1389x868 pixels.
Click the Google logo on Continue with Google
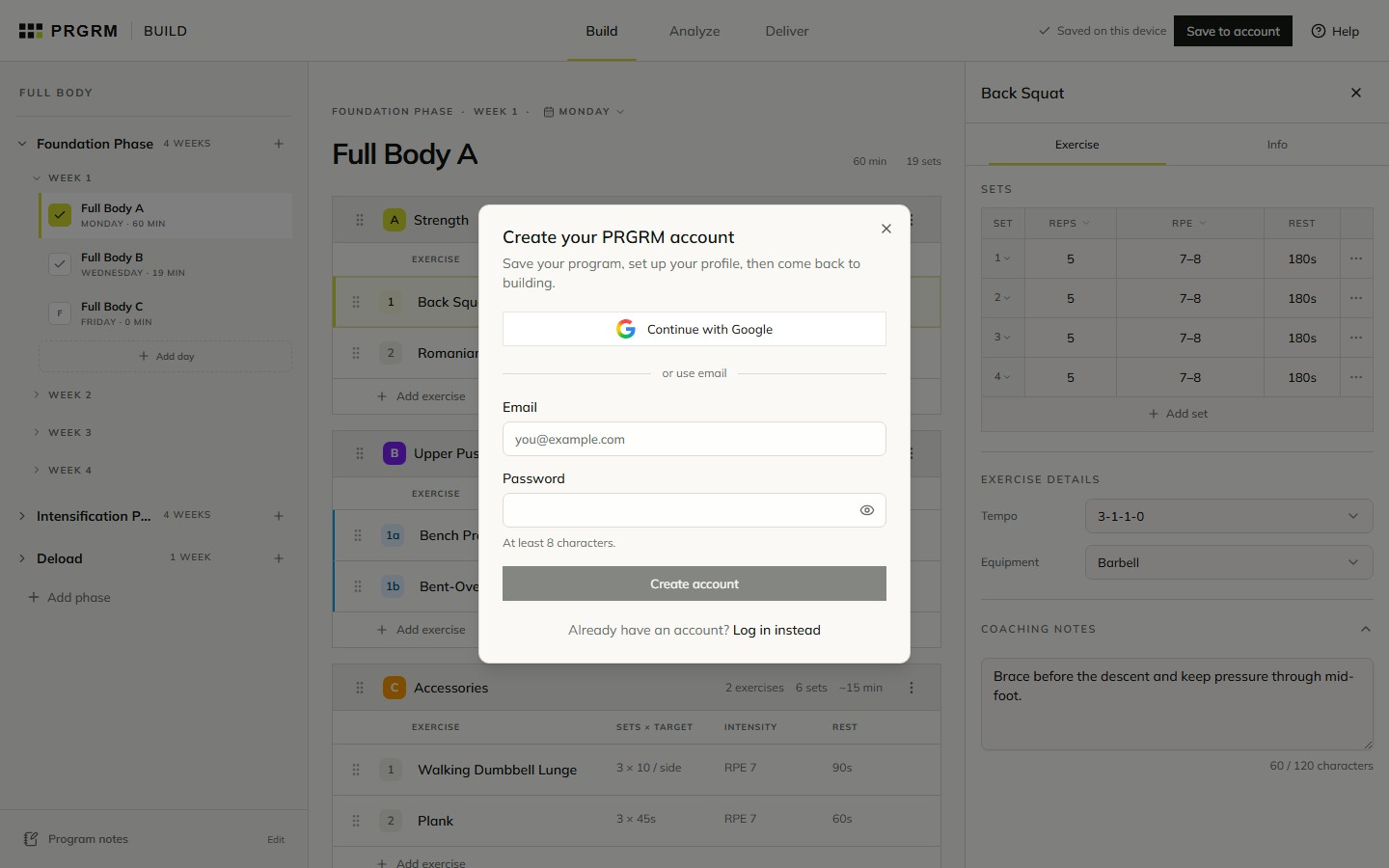[626, 329]
